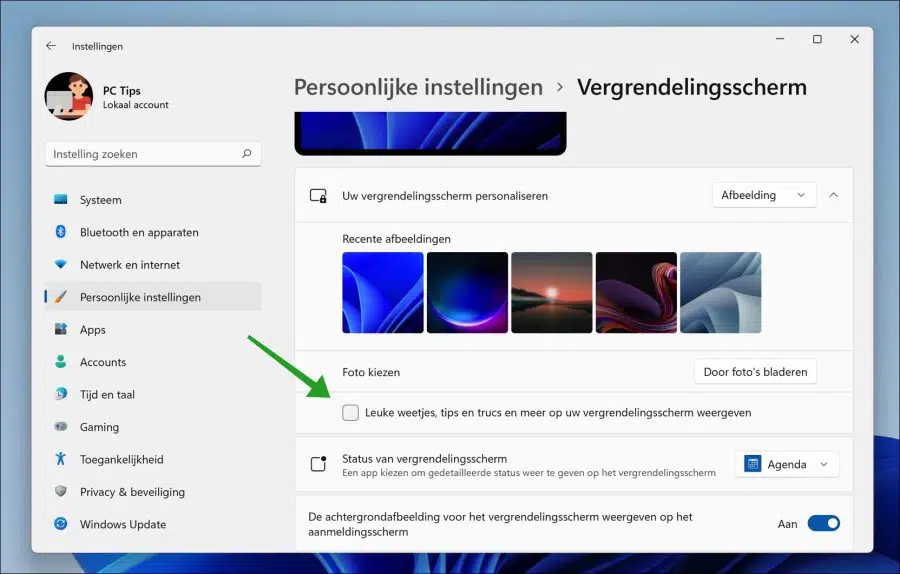Click the back arrow icon
The height and width of the screenshot is (574, 900).
(x=51, y=46)
